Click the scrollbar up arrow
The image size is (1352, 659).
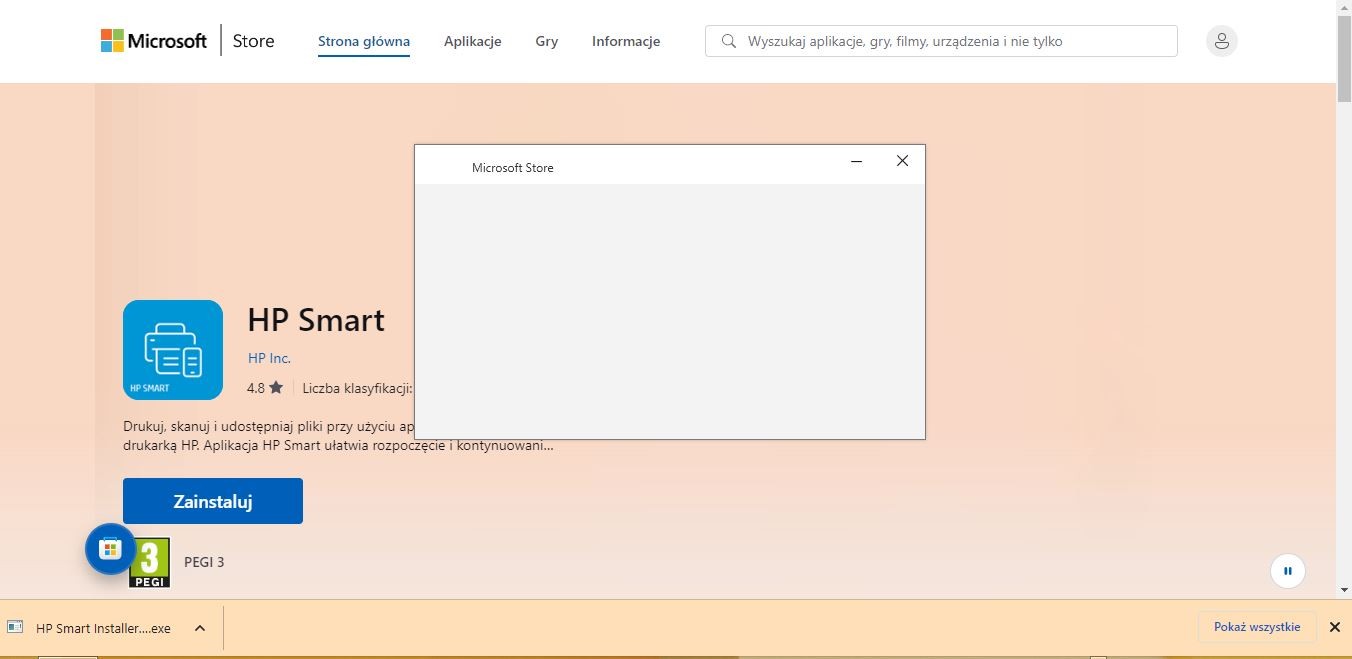click(x=1344, y=8)
